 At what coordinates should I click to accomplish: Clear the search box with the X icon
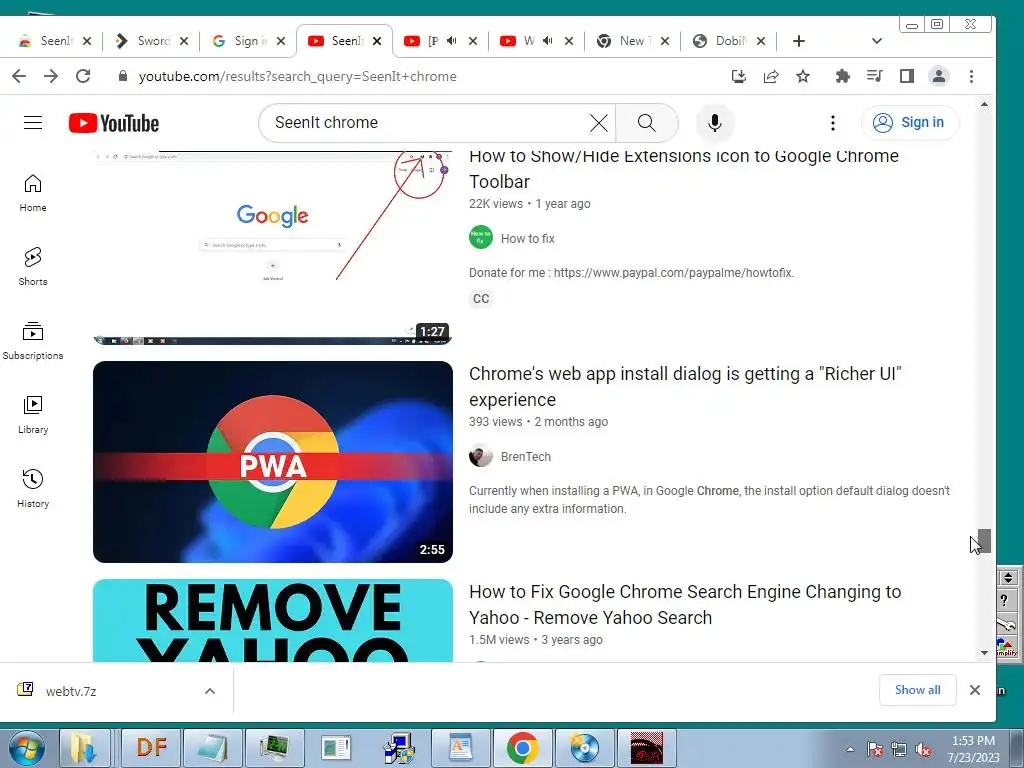coord(598,123)
